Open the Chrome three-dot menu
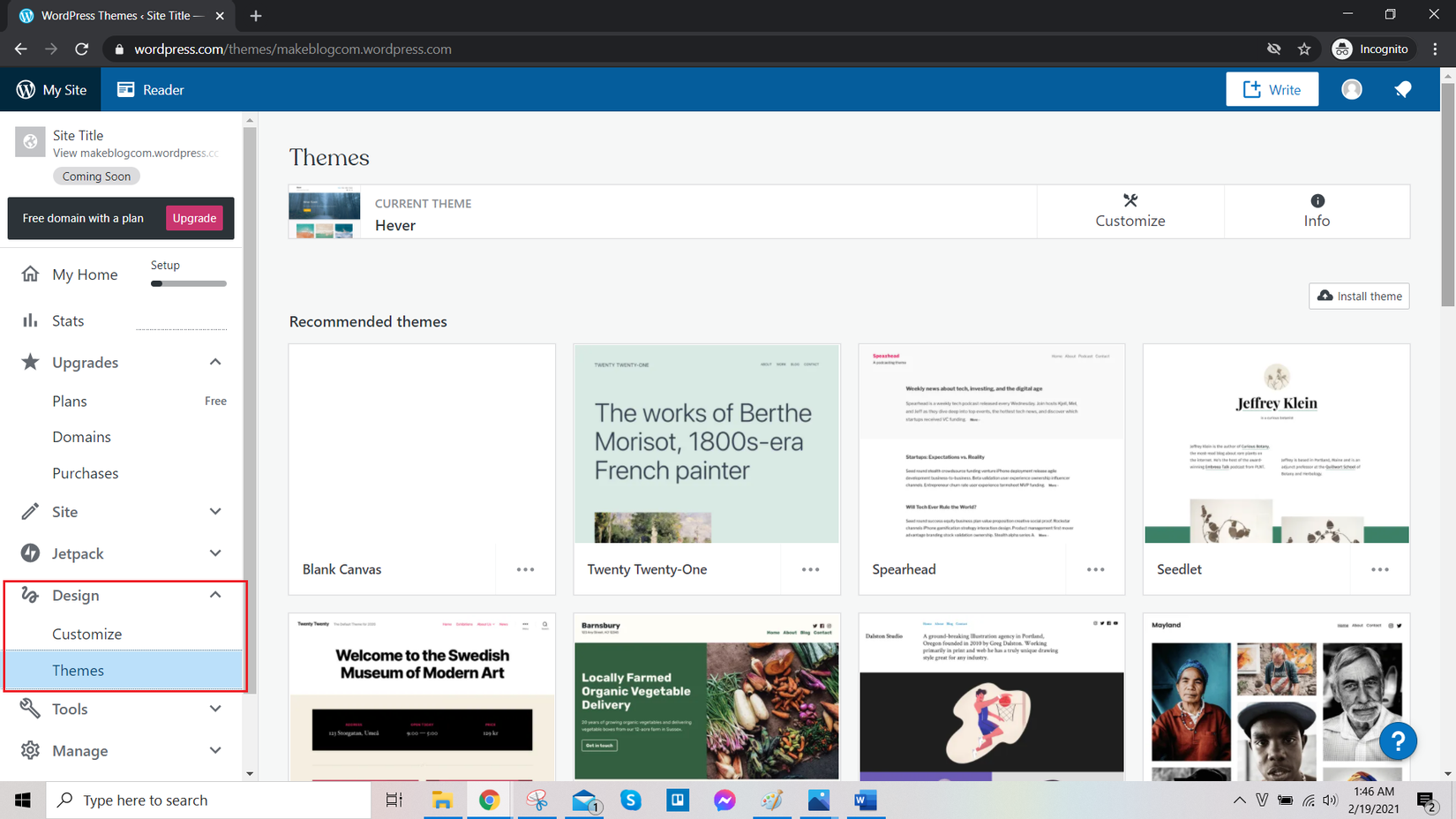Image resolution: width=1456 pixels, height=819 pixels. [1435, 49]
